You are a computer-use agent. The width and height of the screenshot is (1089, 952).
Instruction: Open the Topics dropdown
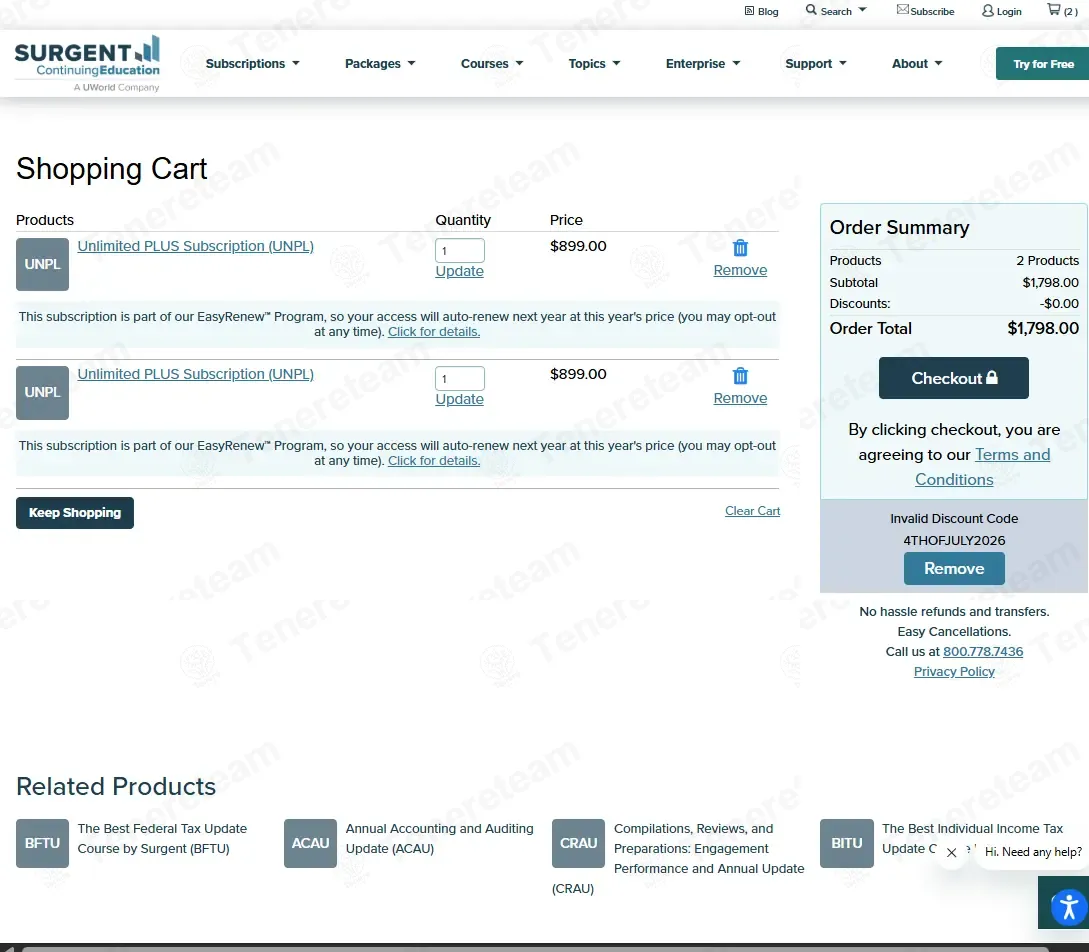(594, 63)
